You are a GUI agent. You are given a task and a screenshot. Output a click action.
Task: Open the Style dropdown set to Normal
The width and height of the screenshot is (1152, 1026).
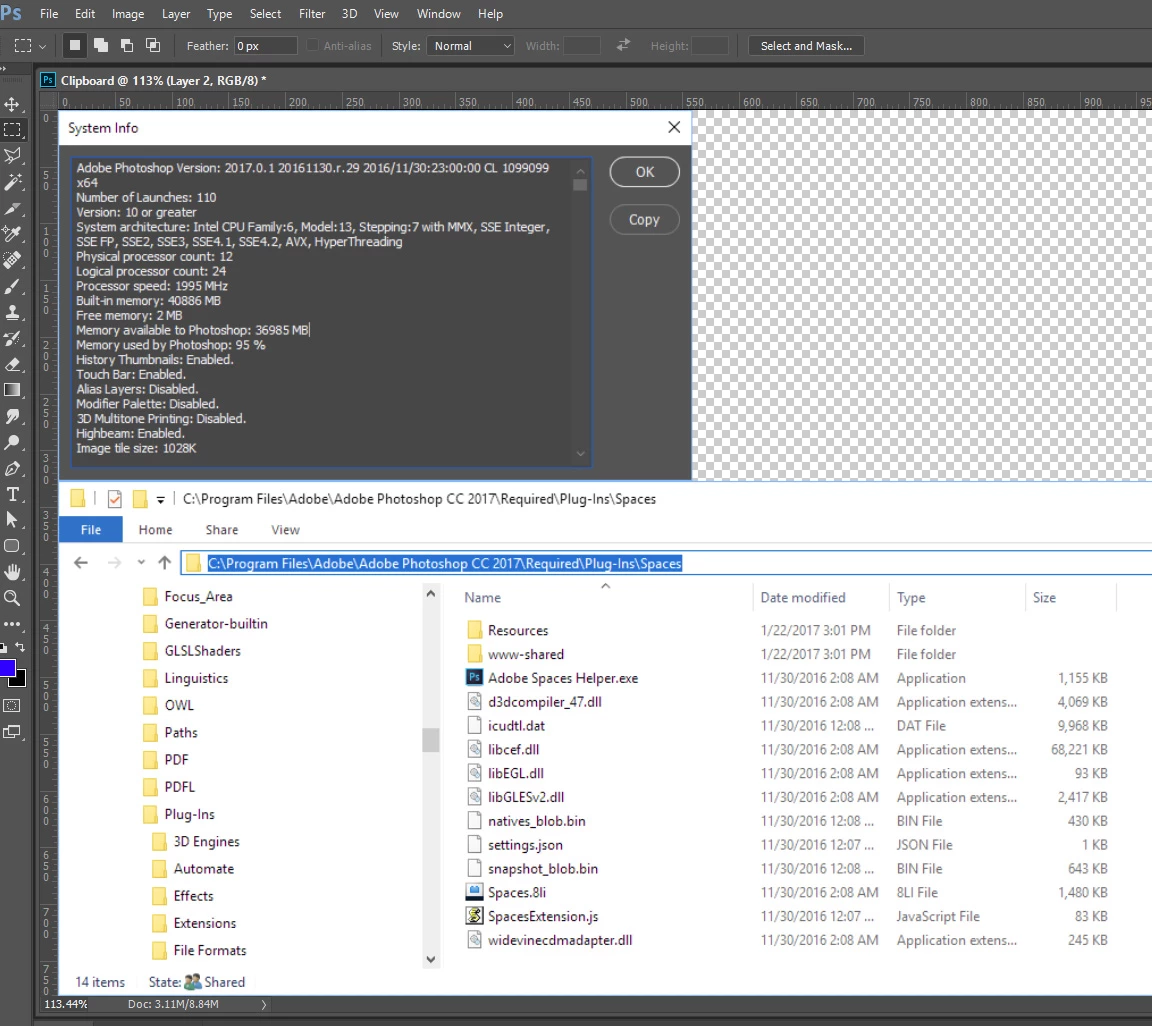point(471,46)
